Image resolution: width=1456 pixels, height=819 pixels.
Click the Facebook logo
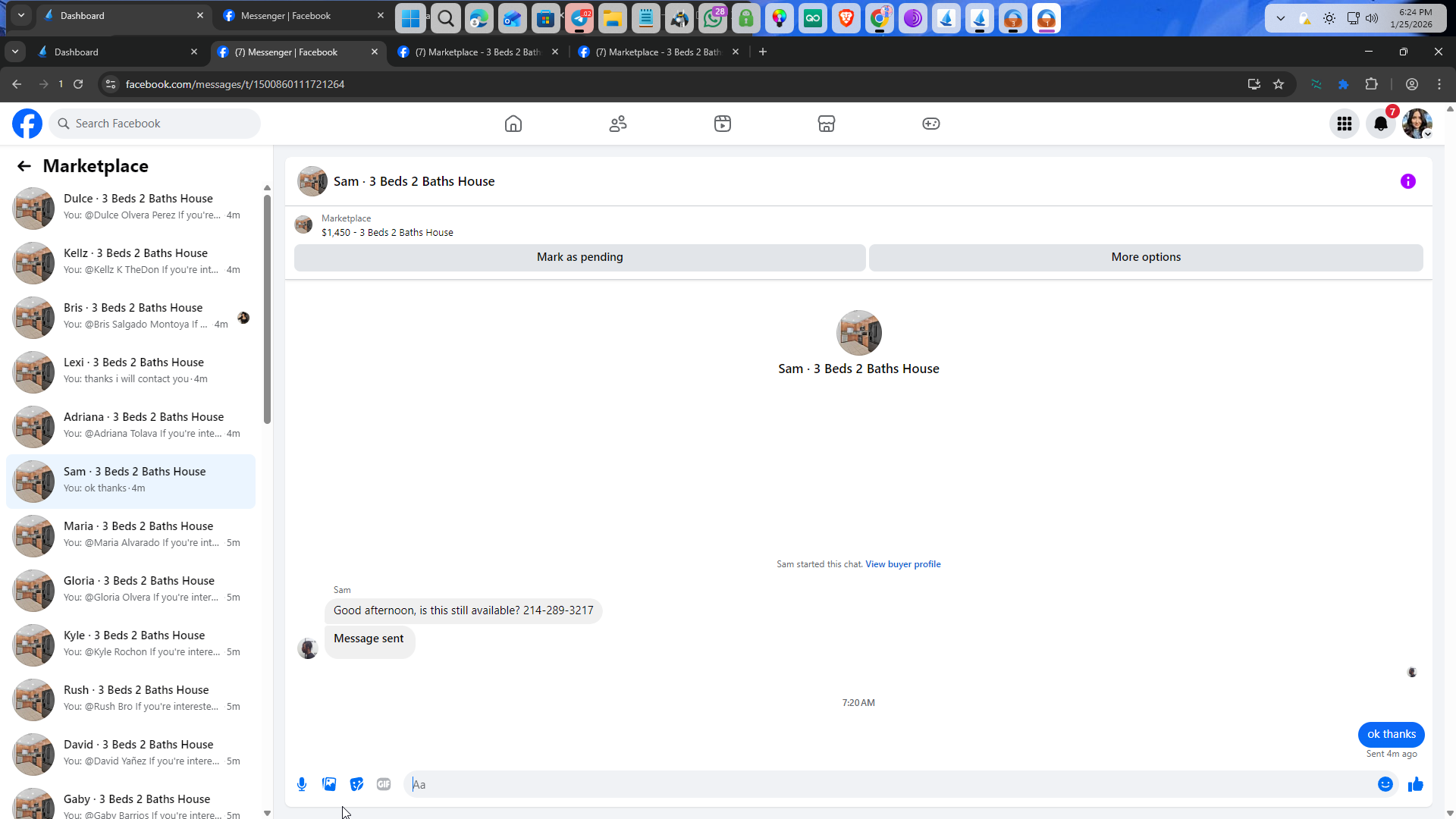(x=27, y=124)
